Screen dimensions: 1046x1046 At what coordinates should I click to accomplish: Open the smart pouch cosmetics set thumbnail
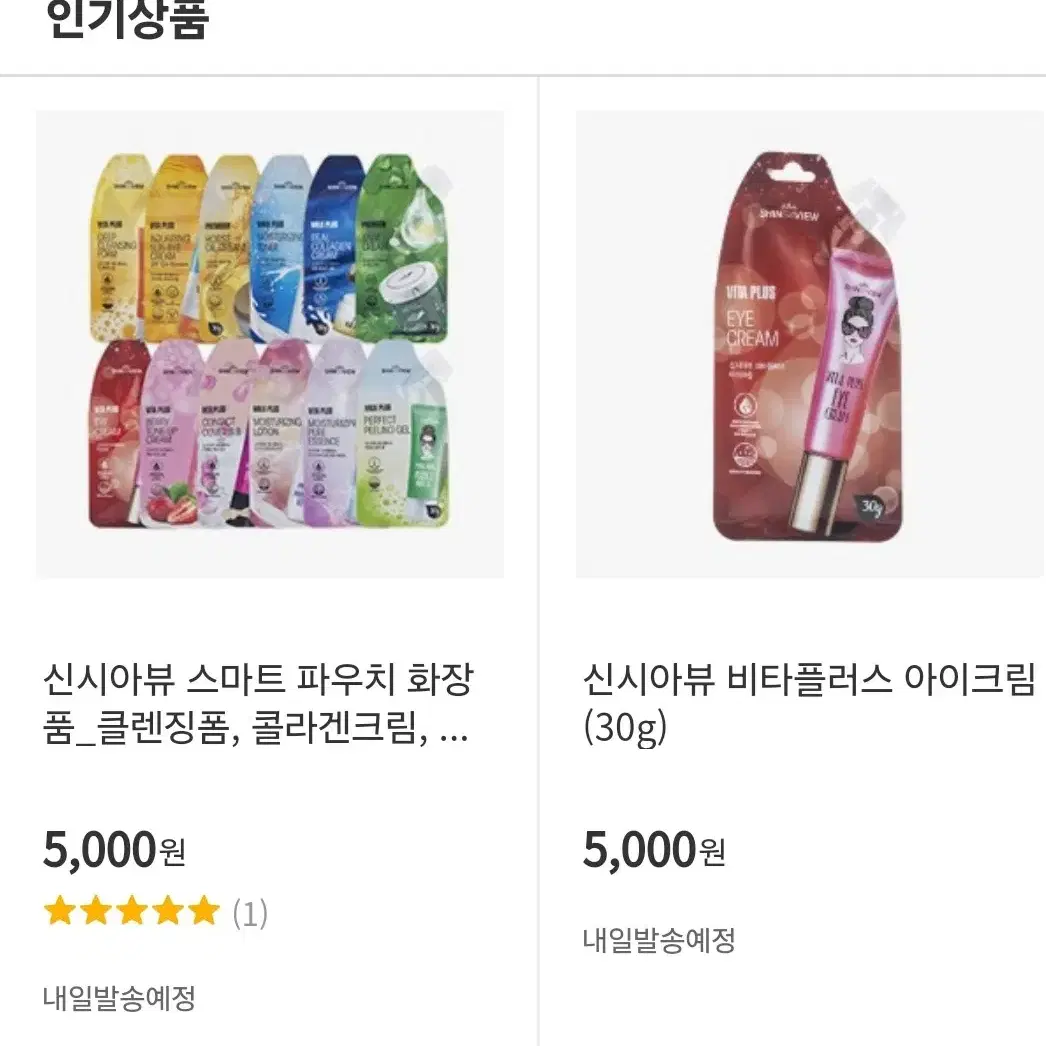[x=270, y=344]
